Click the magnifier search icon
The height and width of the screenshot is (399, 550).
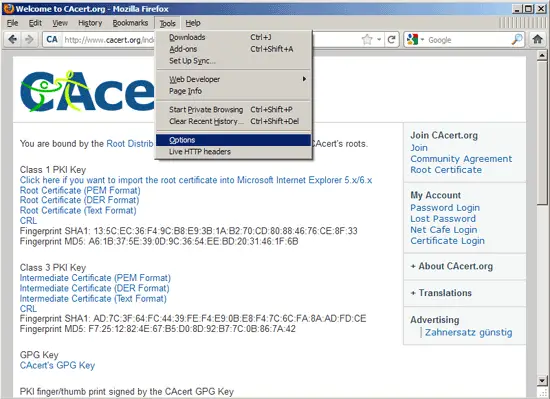[x=517, y=40]
